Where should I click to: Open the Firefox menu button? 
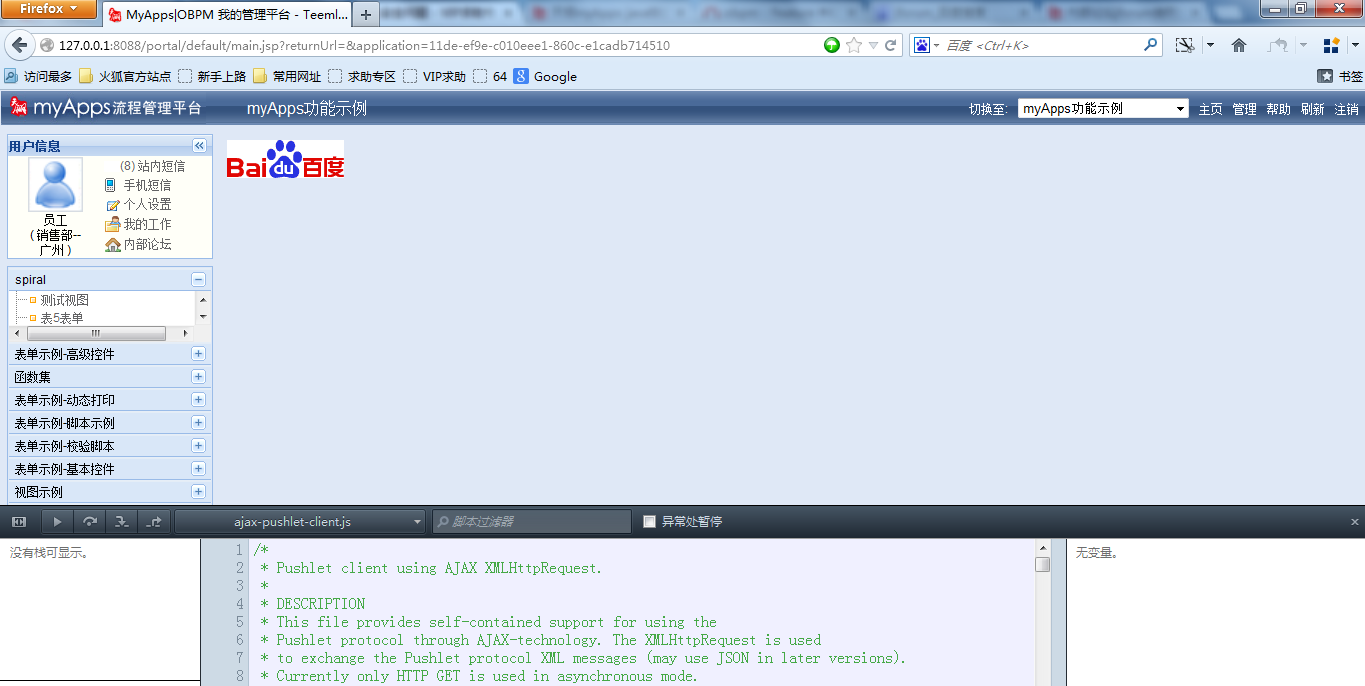click(x=49, y=9)
